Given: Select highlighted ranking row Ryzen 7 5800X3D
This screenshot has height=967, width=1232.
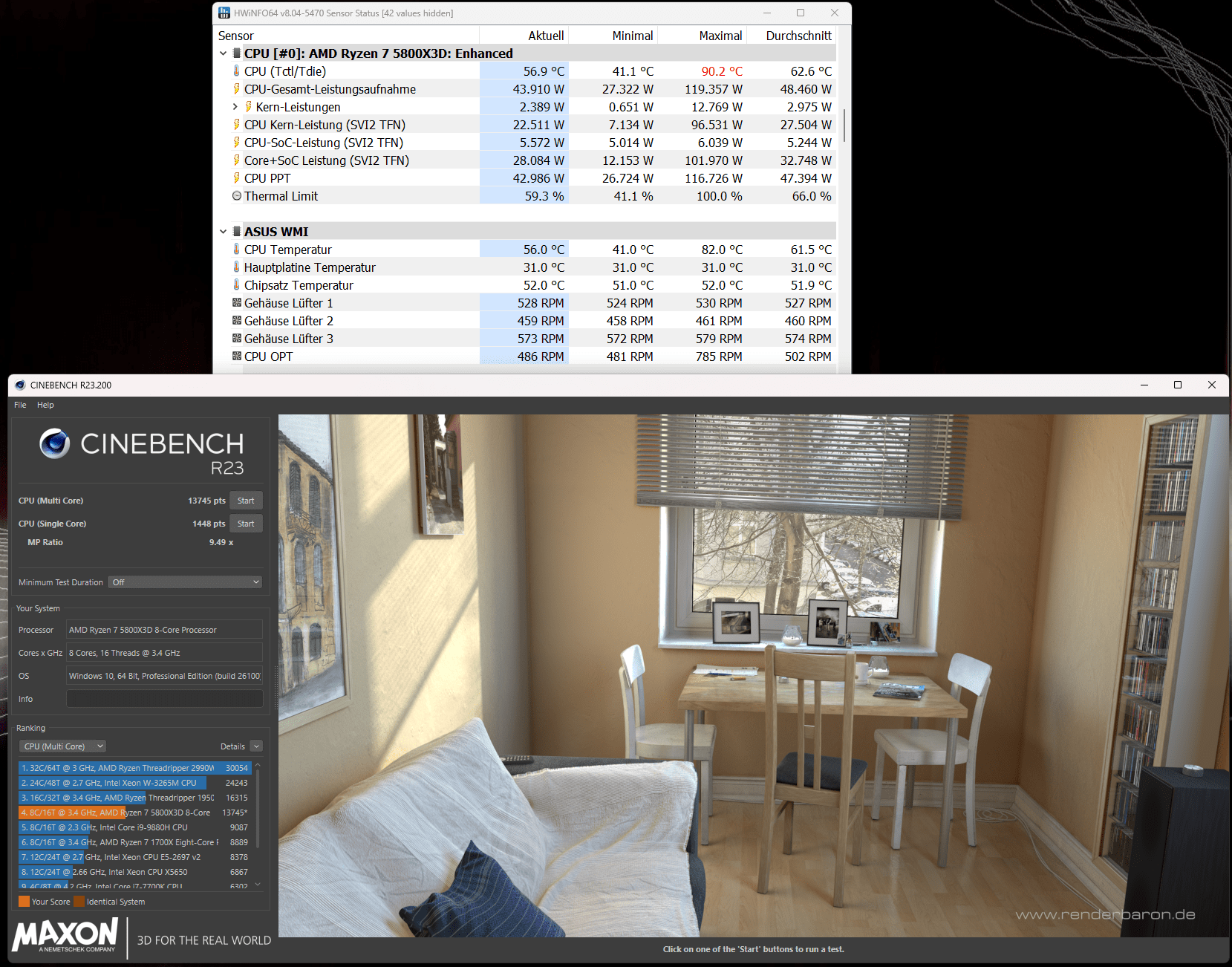Looking at the screenshot, I should point(135,813).
